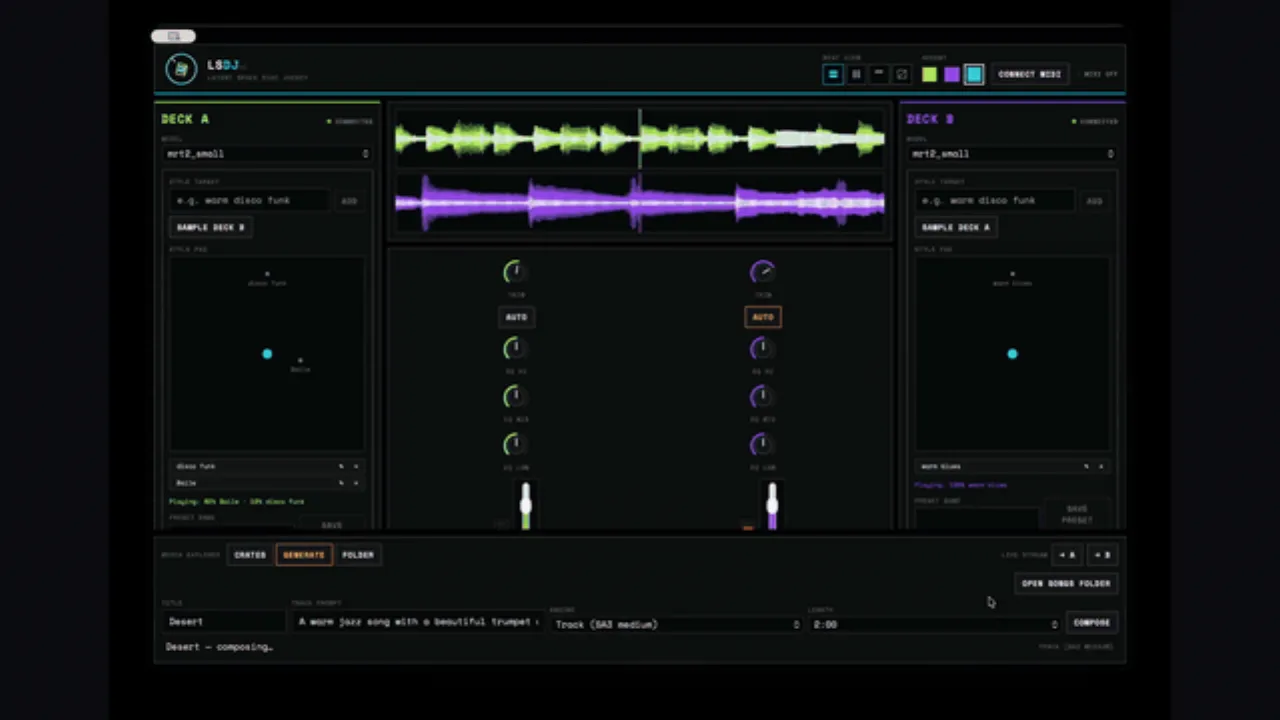Click Sample Deck A button in Deck B
The image size is (1280, 720).
click(956, 227)
